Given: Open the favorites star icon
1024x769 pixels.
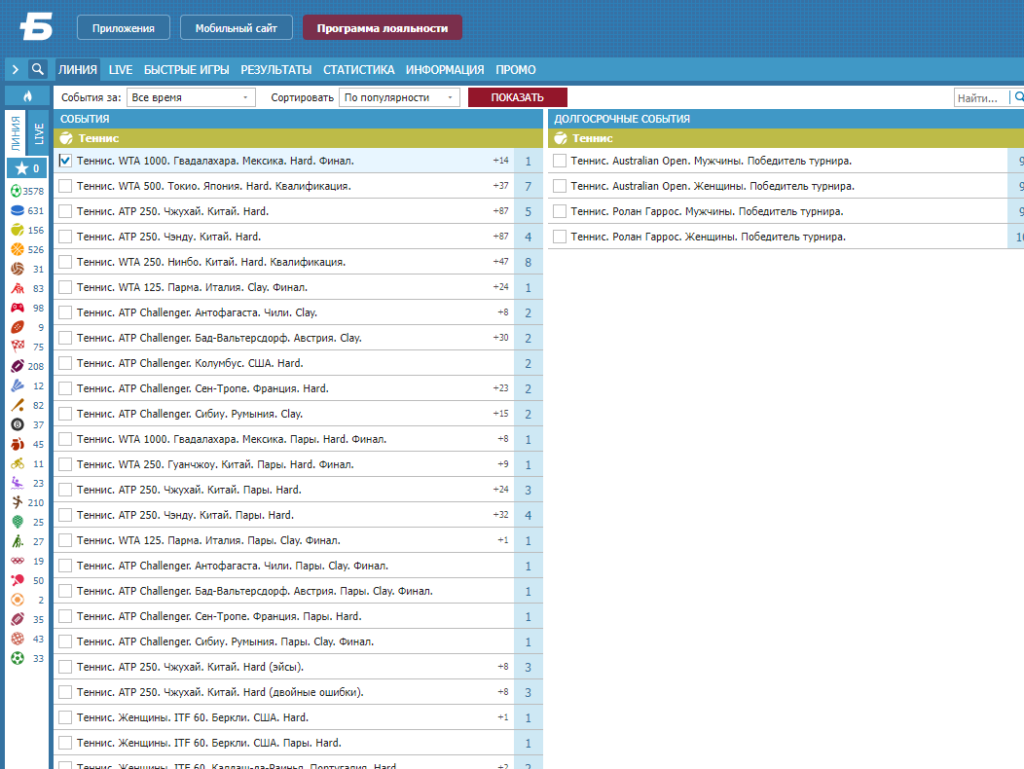Looking at the screenshot, I should 22,168.
